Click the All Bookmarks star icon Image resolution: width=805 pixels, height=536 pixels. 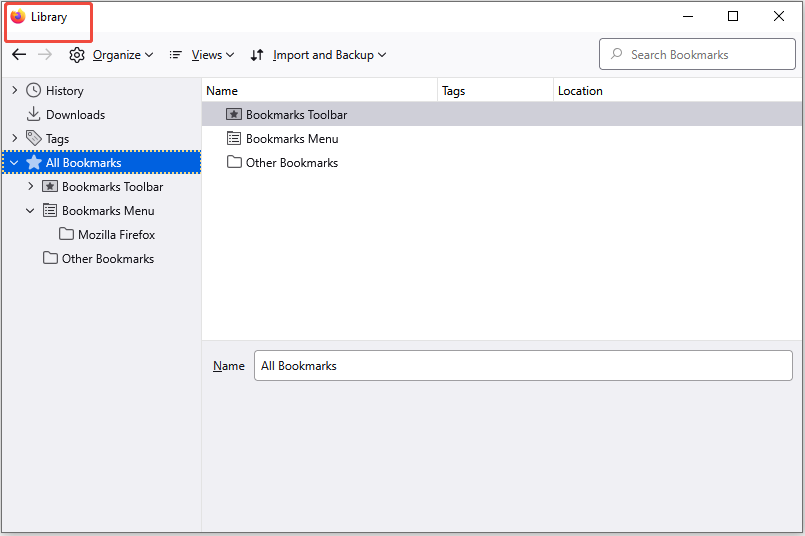pyautogui.click(x=33, y=162)
